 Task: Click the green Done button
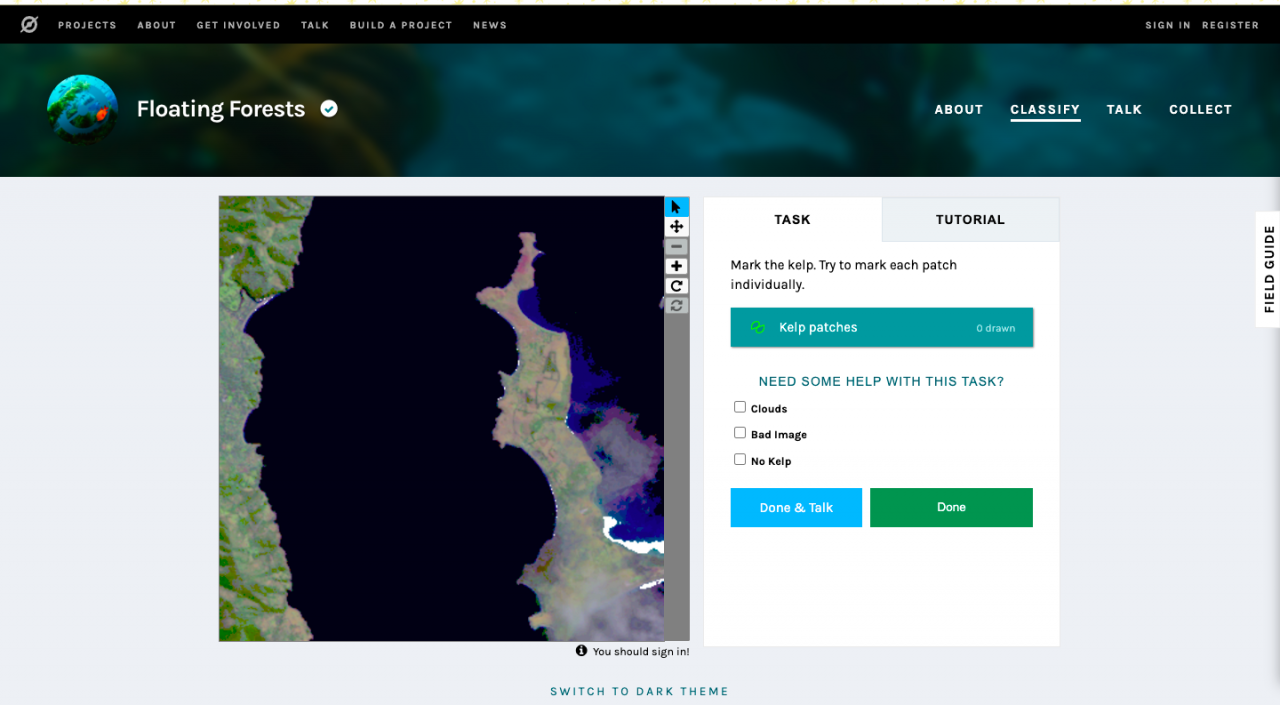point(951,508)
